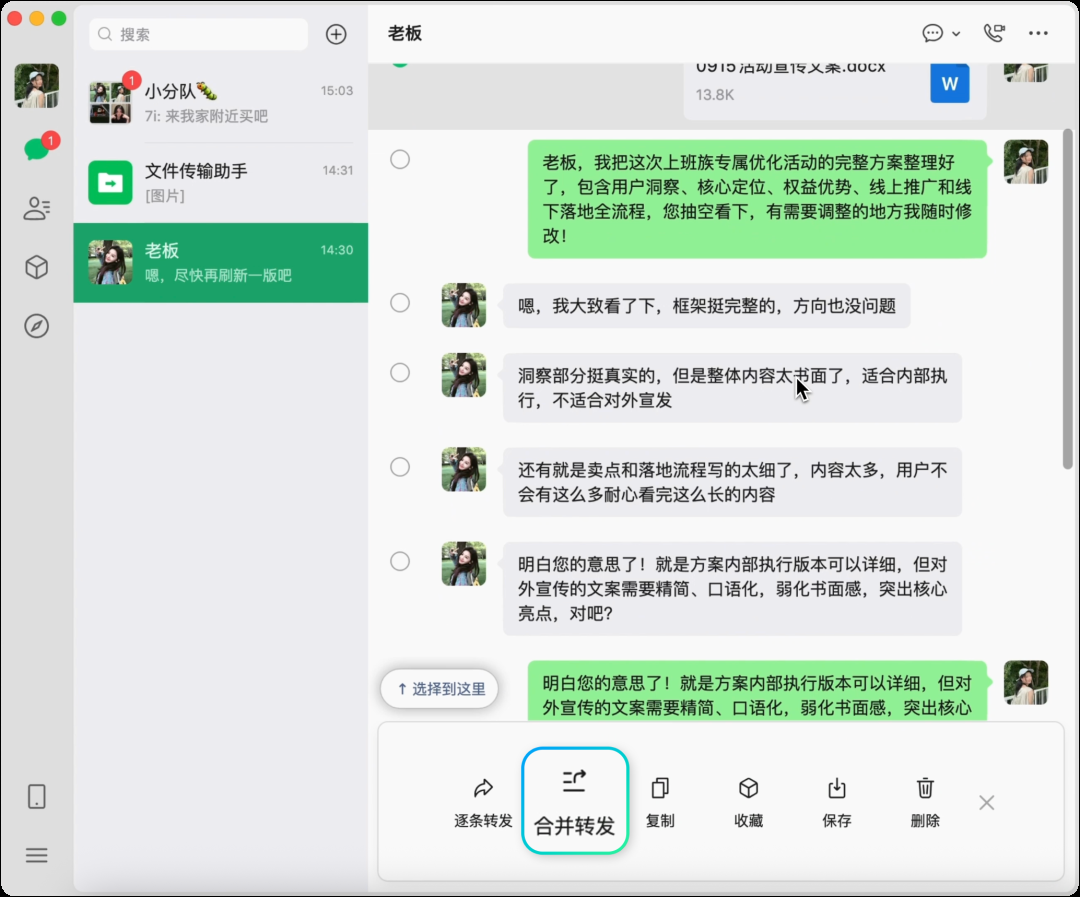Close the multi-select action bar
The width and height of the screenshot is (1080, 897).
(987, 803)
